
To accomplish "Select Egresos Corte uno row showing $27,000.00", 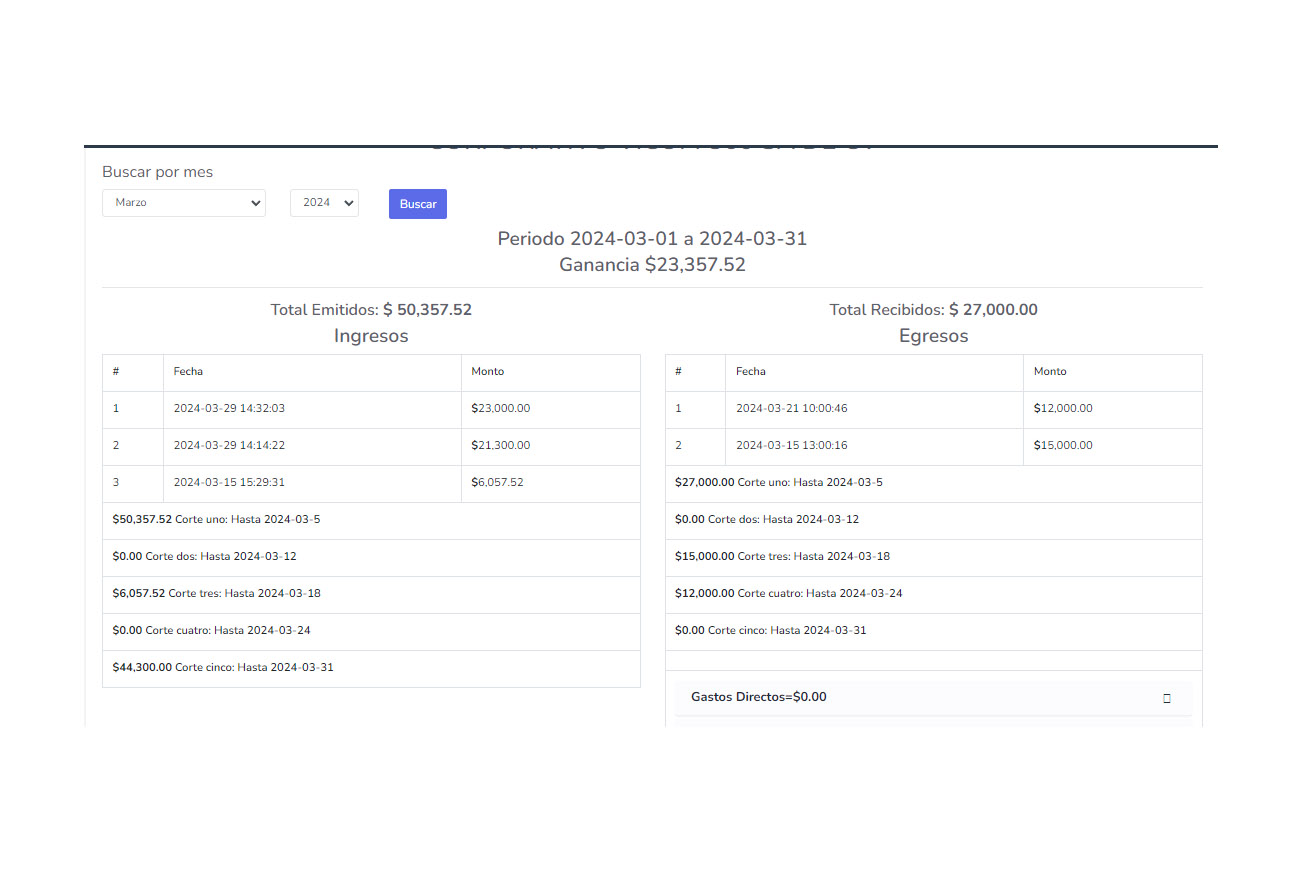I will click(x=779, y=483).
